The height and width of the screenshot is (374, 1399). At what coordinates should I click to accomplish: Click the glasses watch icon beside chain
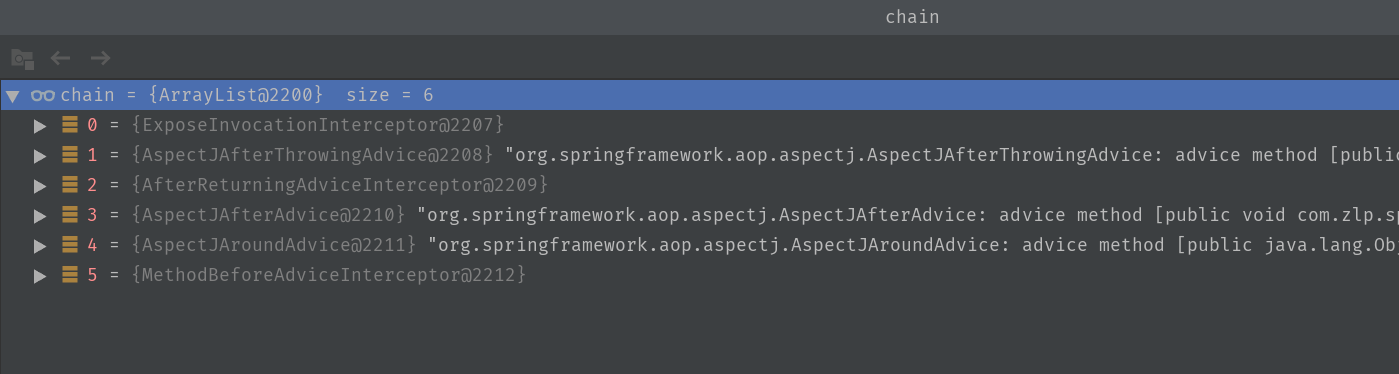[x=43, y=96]
